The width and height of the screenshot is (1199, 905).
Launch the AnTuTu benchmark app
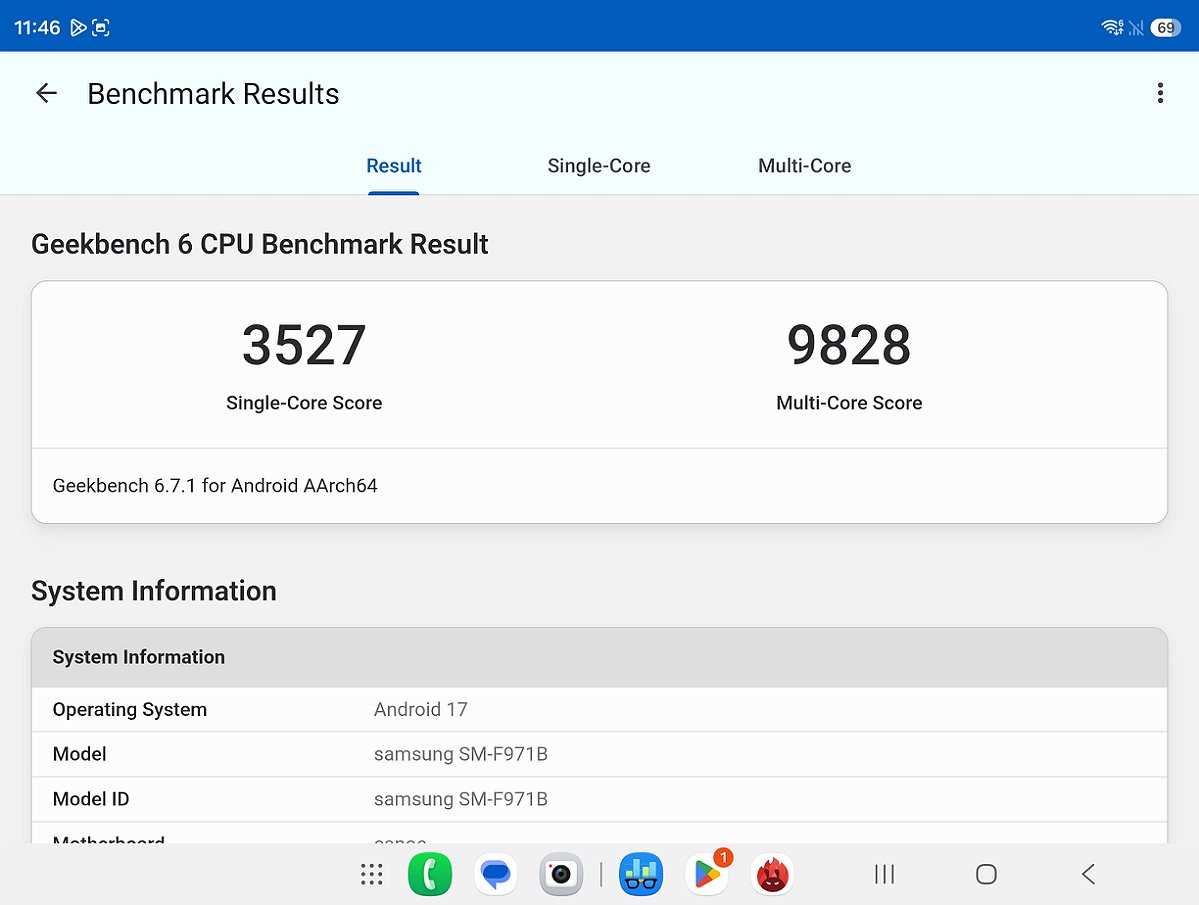772,874
